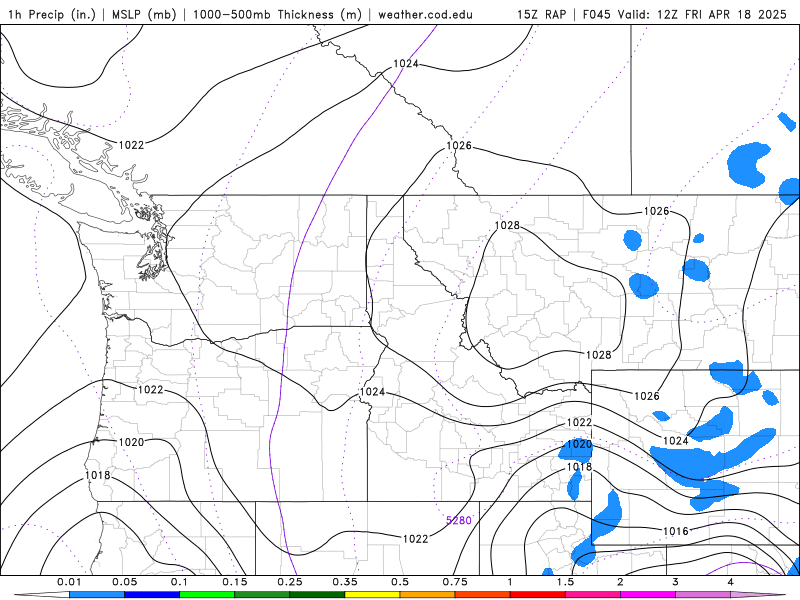Click the 1018 isobar label on the Oregon coast
Image resolution: width=800 pixels, height=600 pixels.
click(x=97, y=476)
